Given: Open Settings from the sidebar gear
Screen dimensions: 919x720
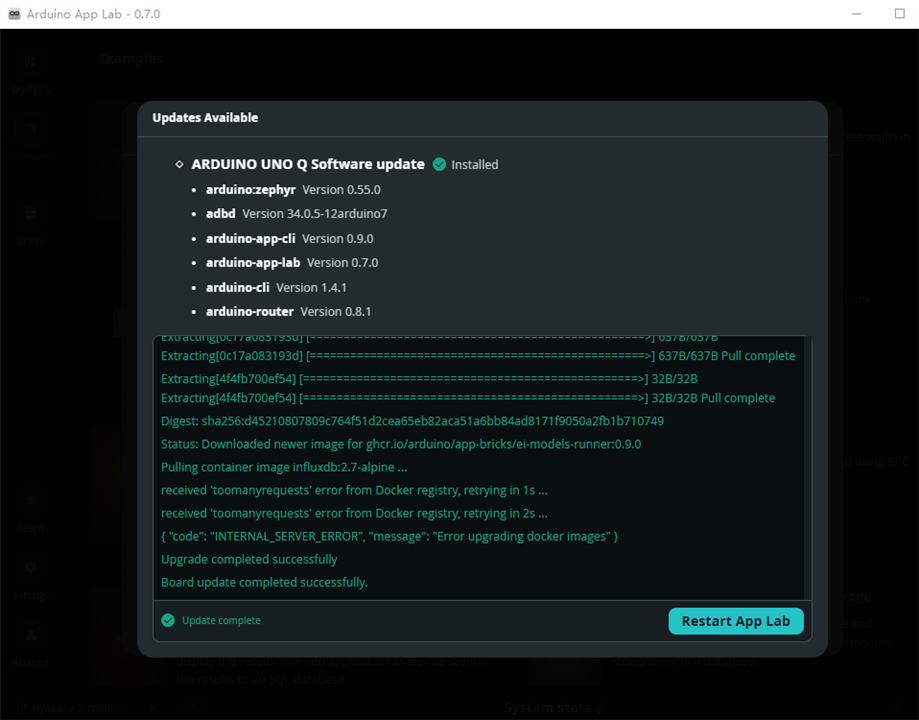Looking at the screenshot, I should (30, 579).
